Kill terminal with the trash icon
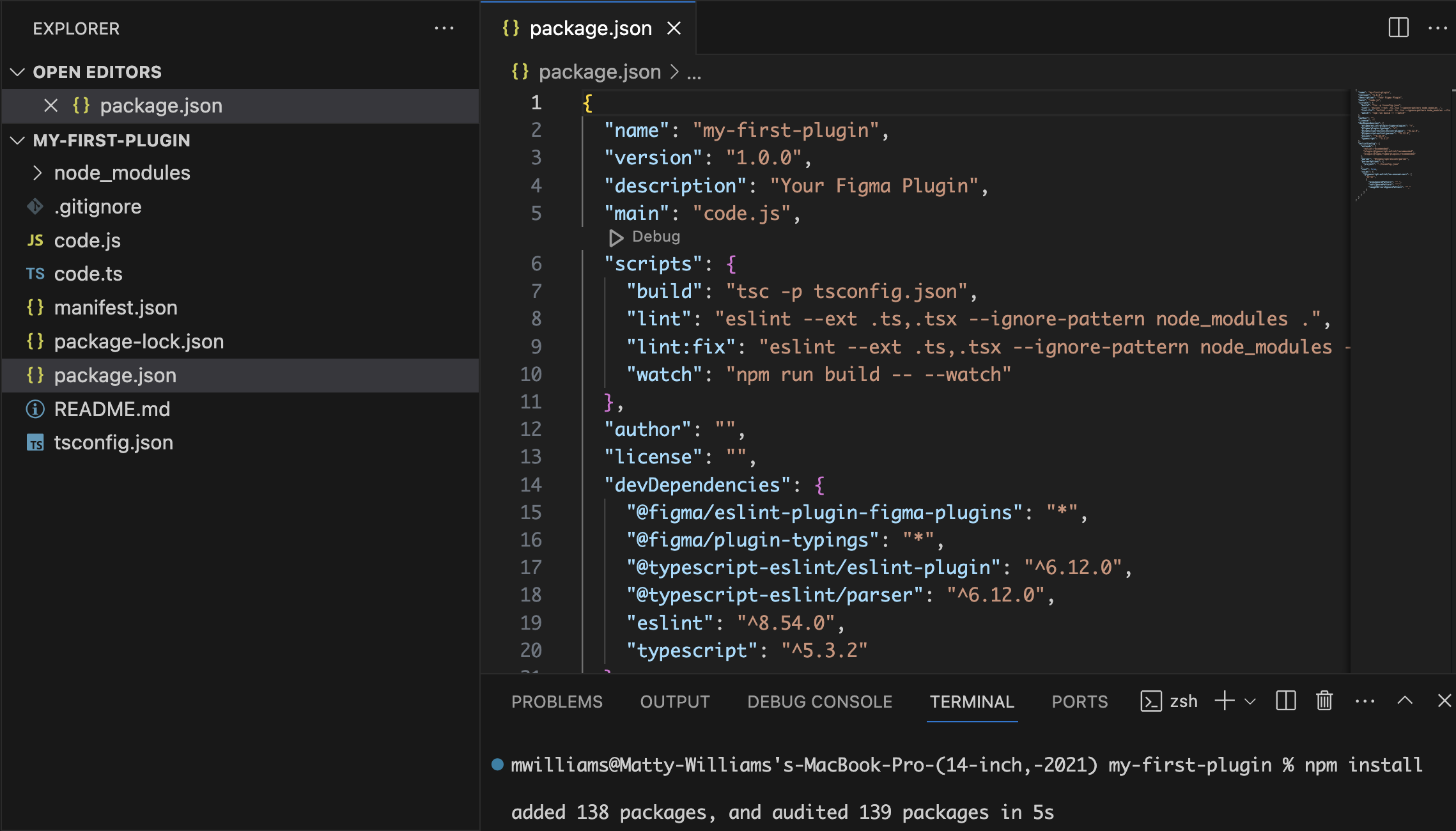The height and width of the screenshot is (831, 1456). (1324, 701)
